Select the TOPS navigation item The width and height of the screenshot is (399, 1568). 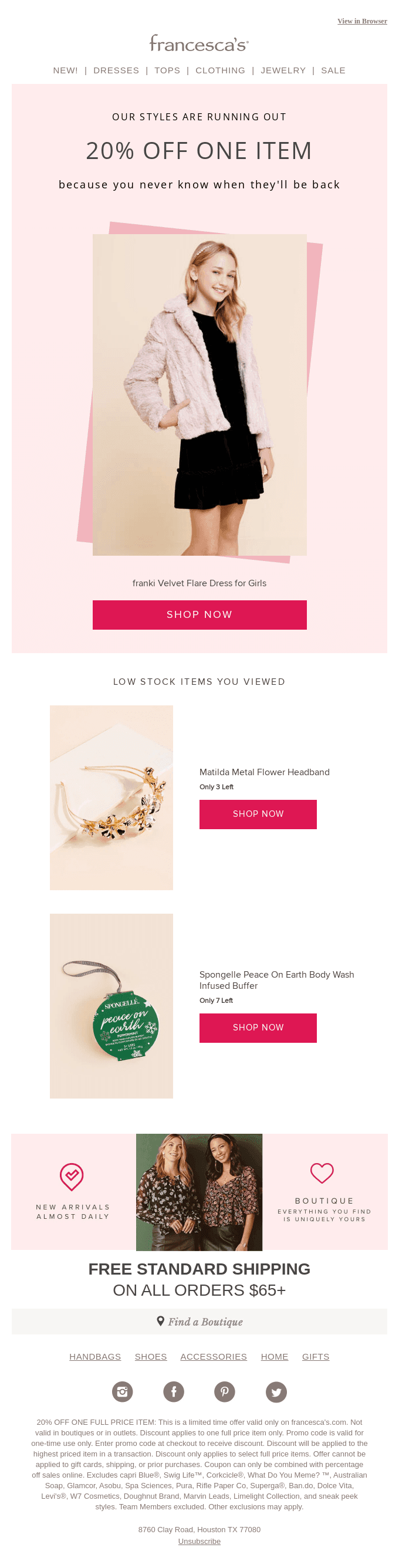[x=167, y=70]
